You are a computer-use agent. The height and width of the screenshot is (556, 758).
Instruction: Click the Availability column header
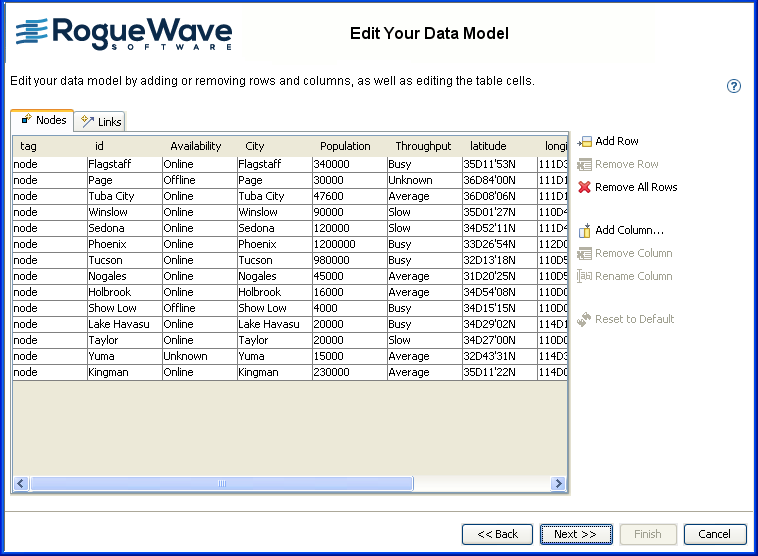196,146
